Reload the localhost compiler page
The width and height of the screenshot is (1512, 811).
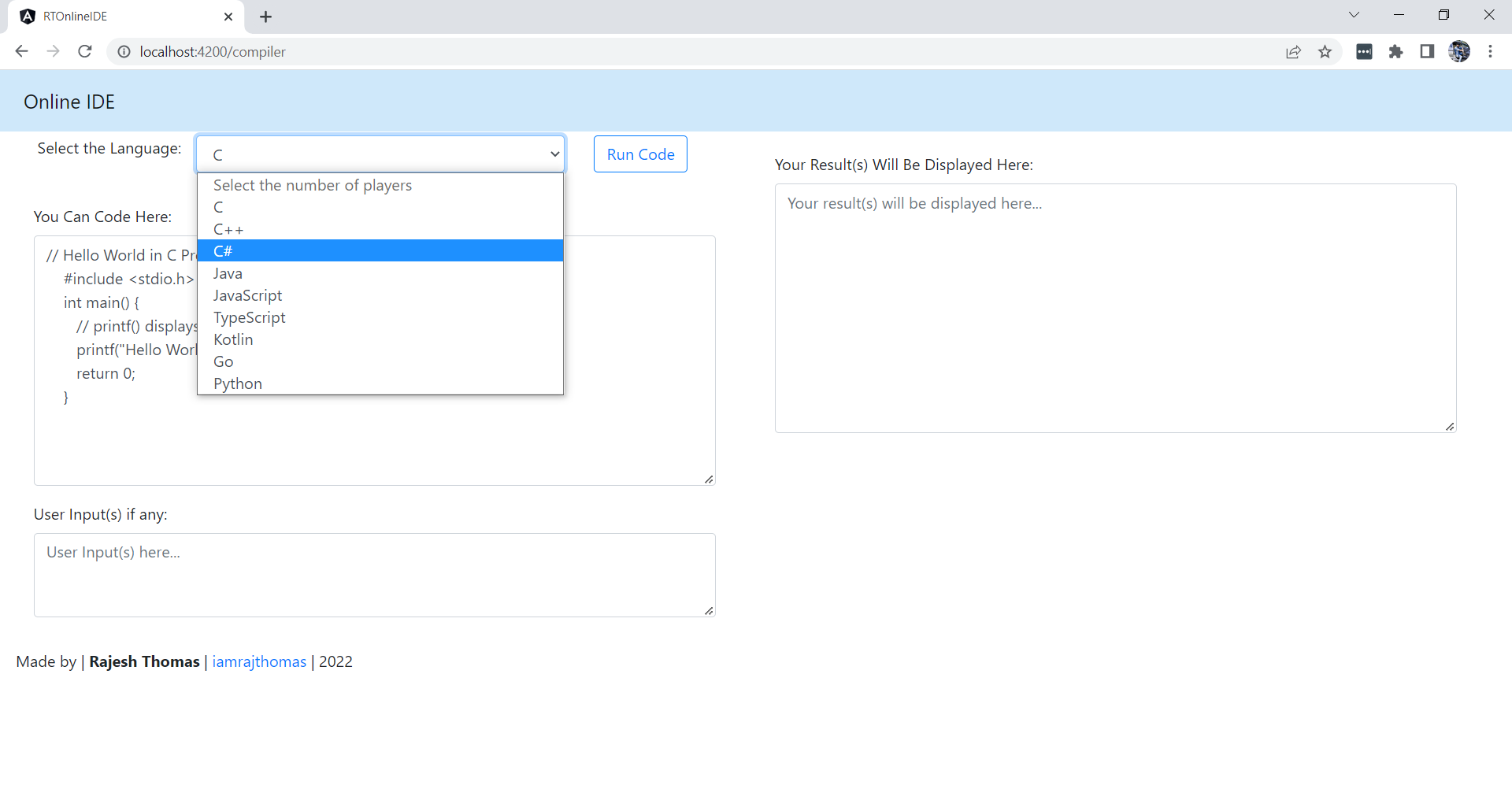[85, 51]
